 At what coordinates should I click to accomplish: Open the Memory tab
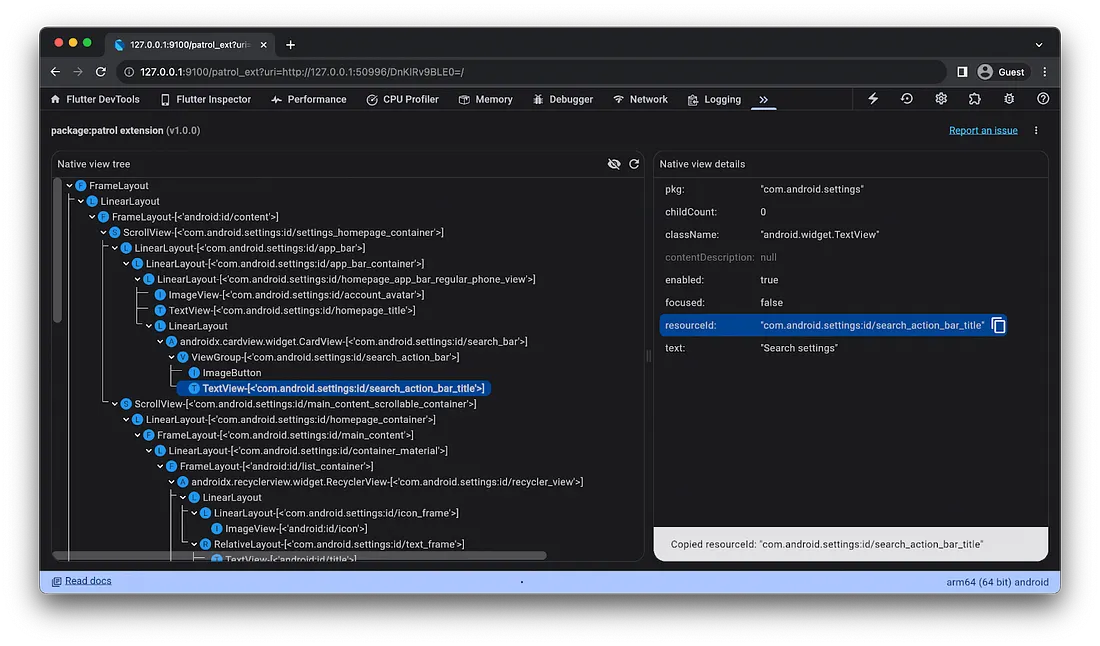(485, 100)
